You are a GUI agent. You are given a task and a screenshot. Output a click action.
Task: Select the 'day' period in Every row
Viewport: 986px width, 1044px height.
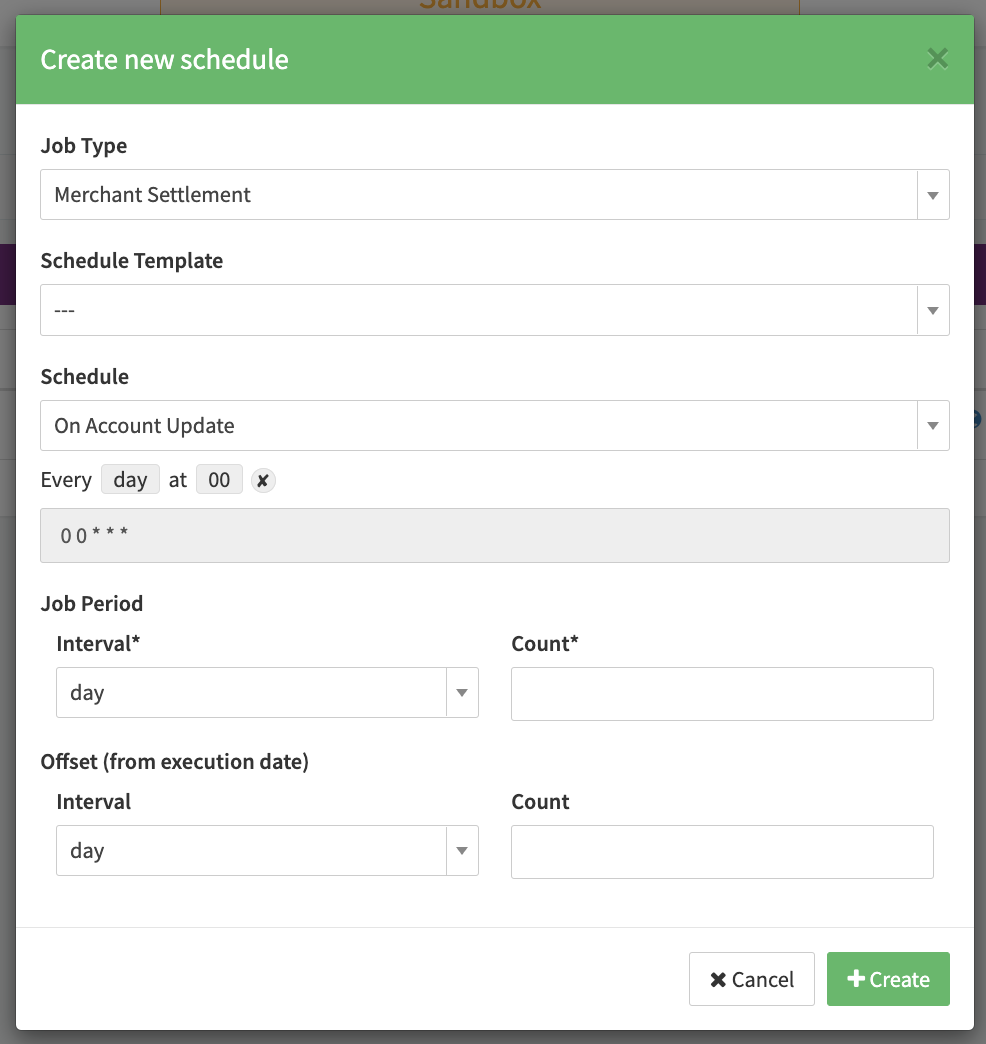[x=130, y=480]
